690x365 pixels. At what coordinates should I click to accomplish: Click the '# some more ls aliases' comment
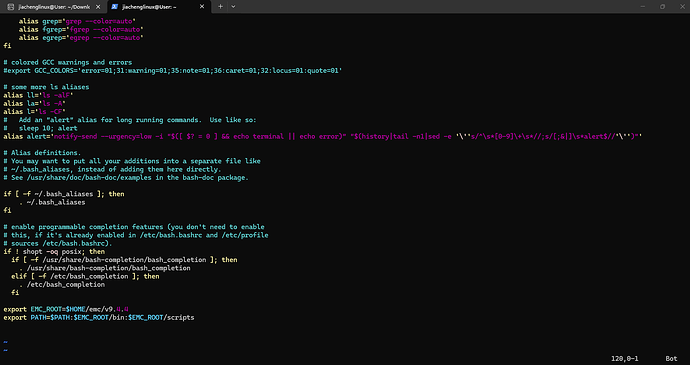(46, 87)
